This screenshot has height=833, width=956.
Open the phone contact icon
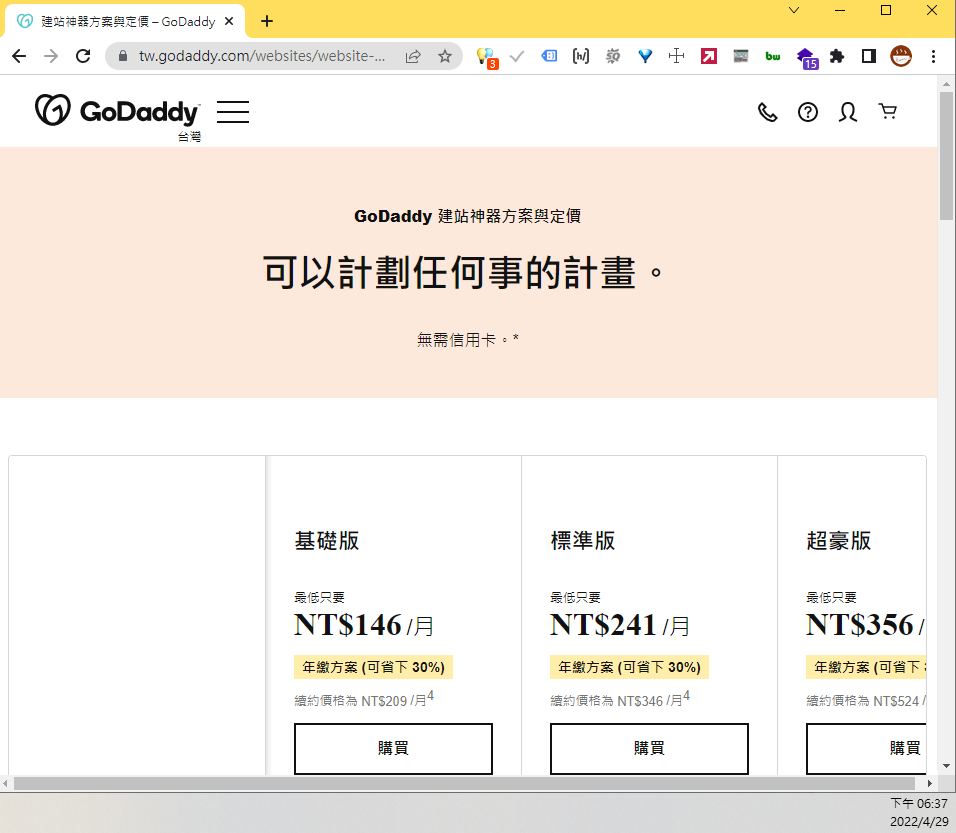(768, 112)
